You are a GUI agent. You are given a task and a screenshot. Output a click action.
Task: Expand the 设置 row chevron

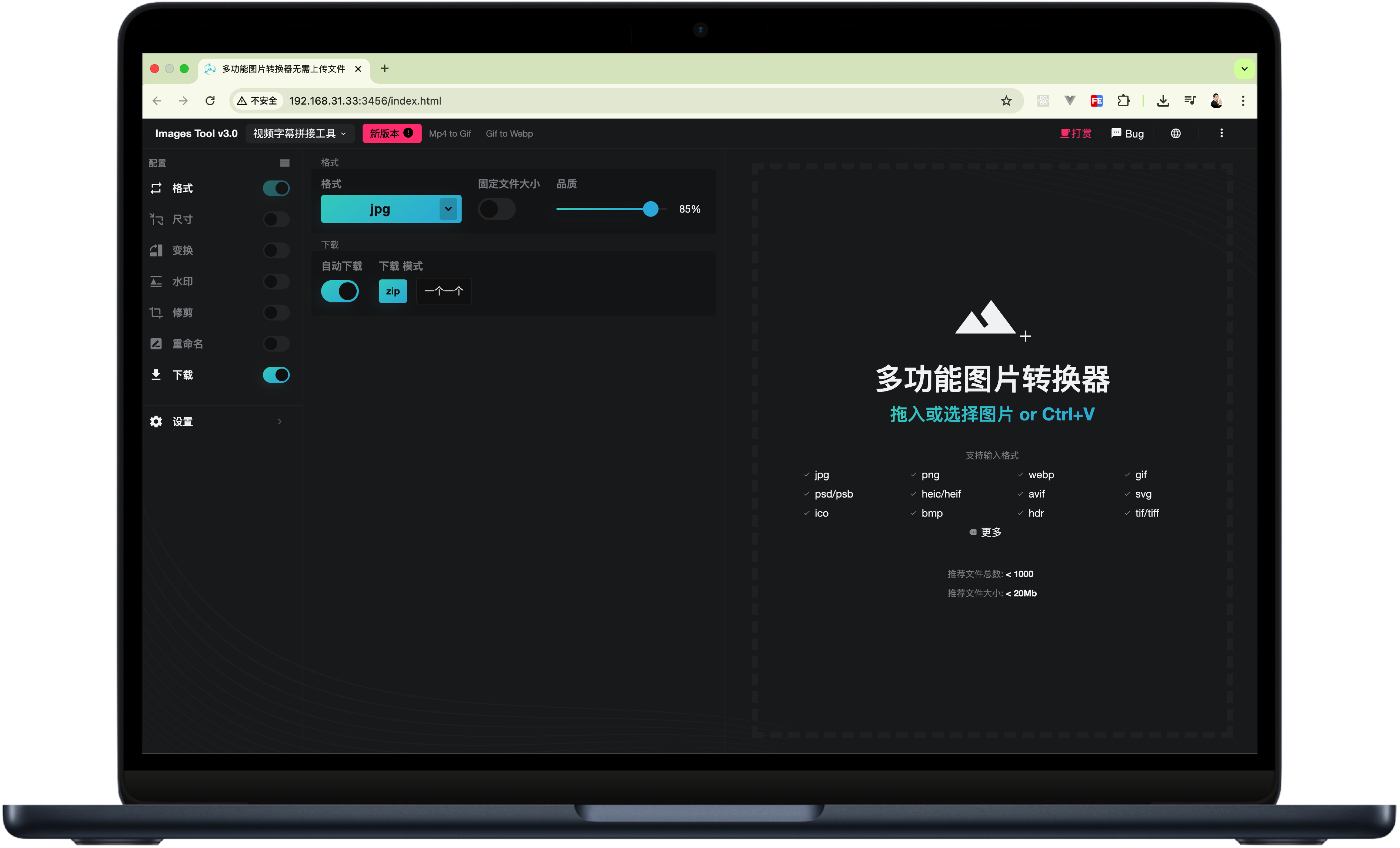coord(279,422)
